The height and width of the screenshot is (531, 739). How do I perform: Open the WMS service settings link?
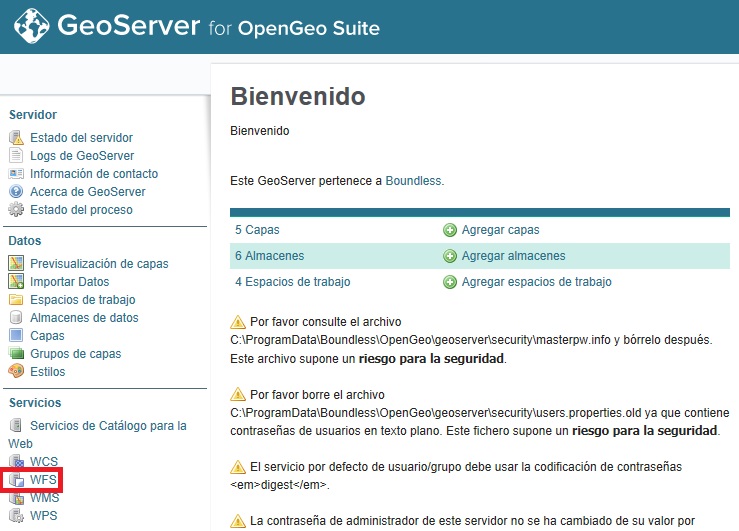(45, 498)
